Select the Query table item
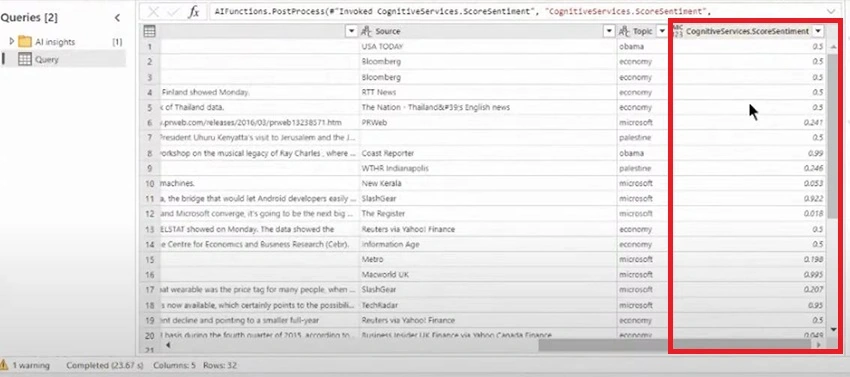This screenshot has width=850, height=377. (47, 60)
